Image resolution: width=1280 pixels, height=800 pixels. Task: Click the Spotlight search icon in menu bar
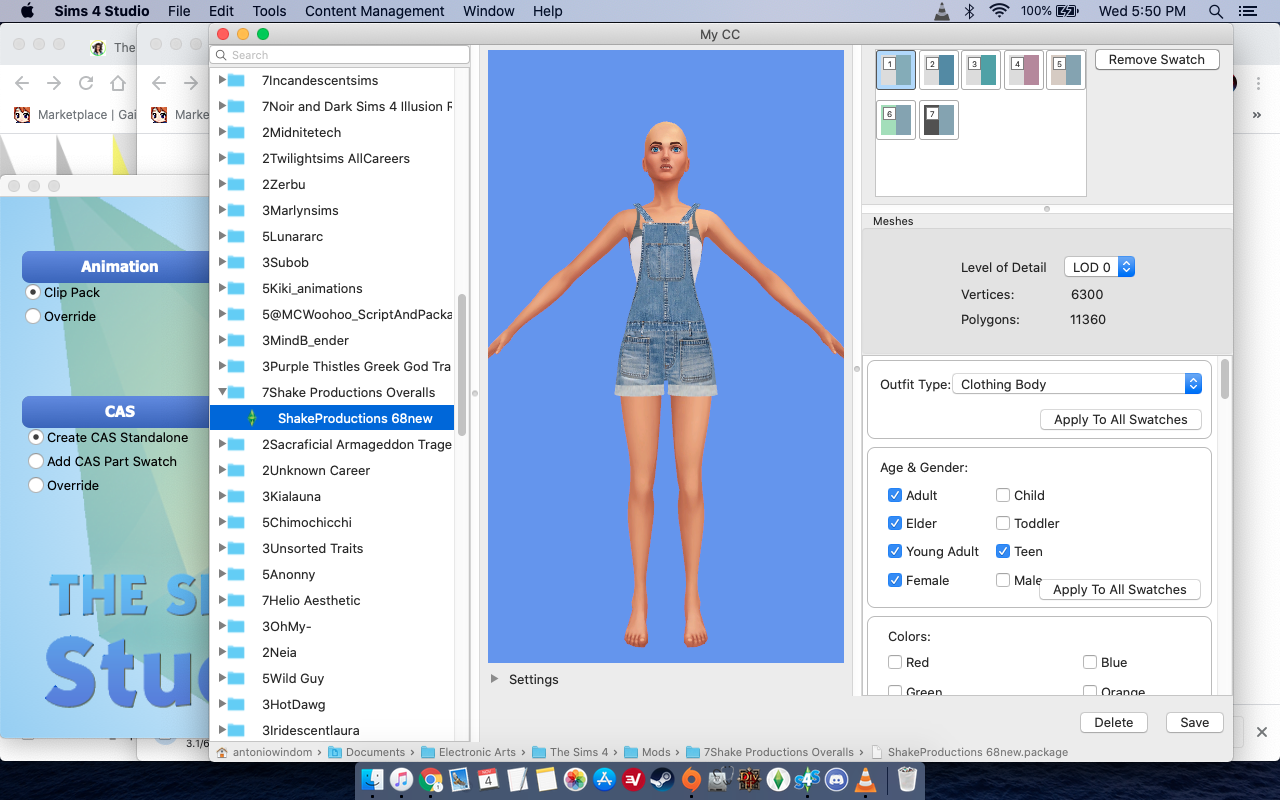[x=1216, y=11]
